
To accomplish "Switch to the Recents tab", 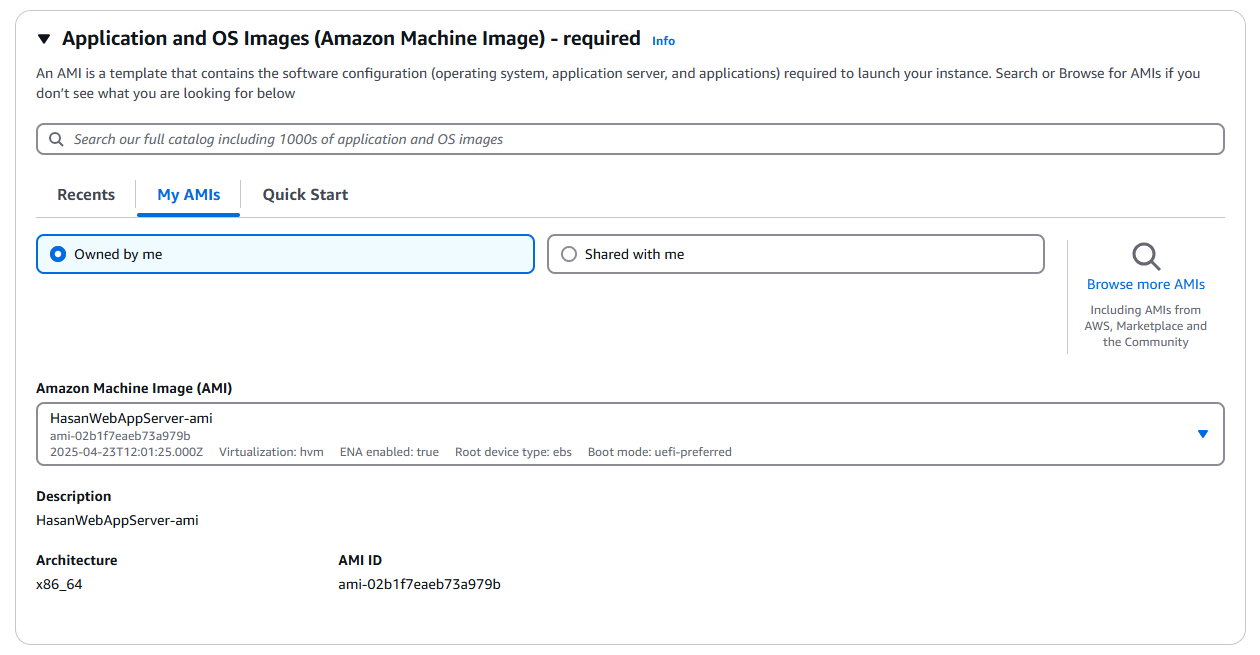I will pos(86,195).
